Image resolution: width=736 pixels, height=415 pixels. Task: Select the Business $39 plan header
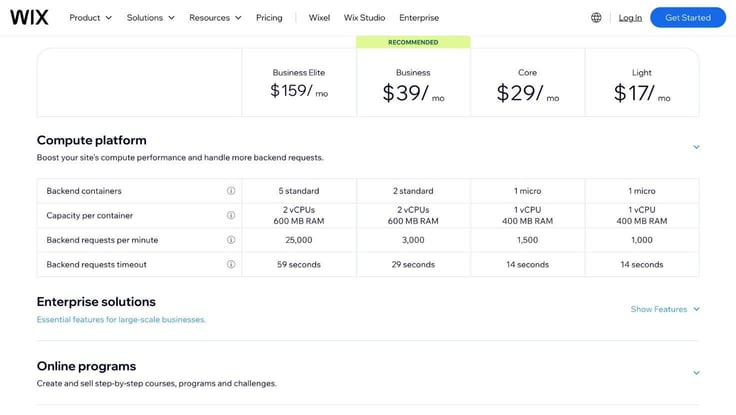tap(413, 83)
